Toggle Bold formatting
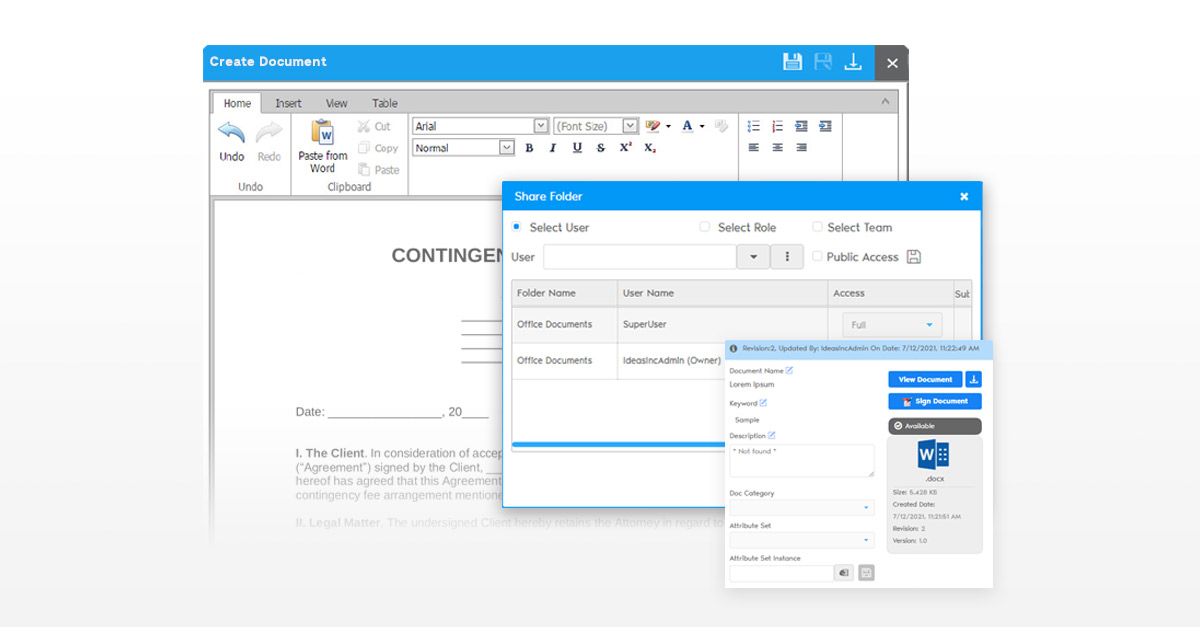The height and width of the screenshot is (627, 1200). pyautogui.click(x=529, y=148)
